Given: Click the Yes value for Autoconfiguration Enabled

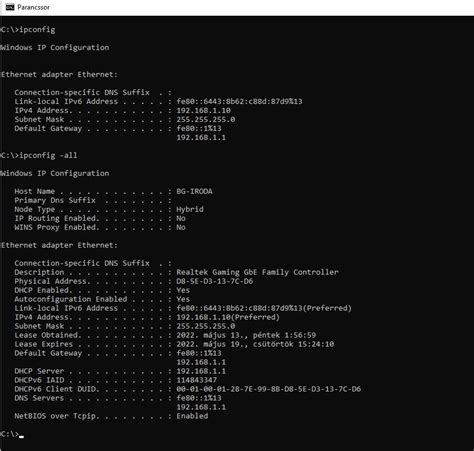Looking at the screenshot, I should 183,299.
